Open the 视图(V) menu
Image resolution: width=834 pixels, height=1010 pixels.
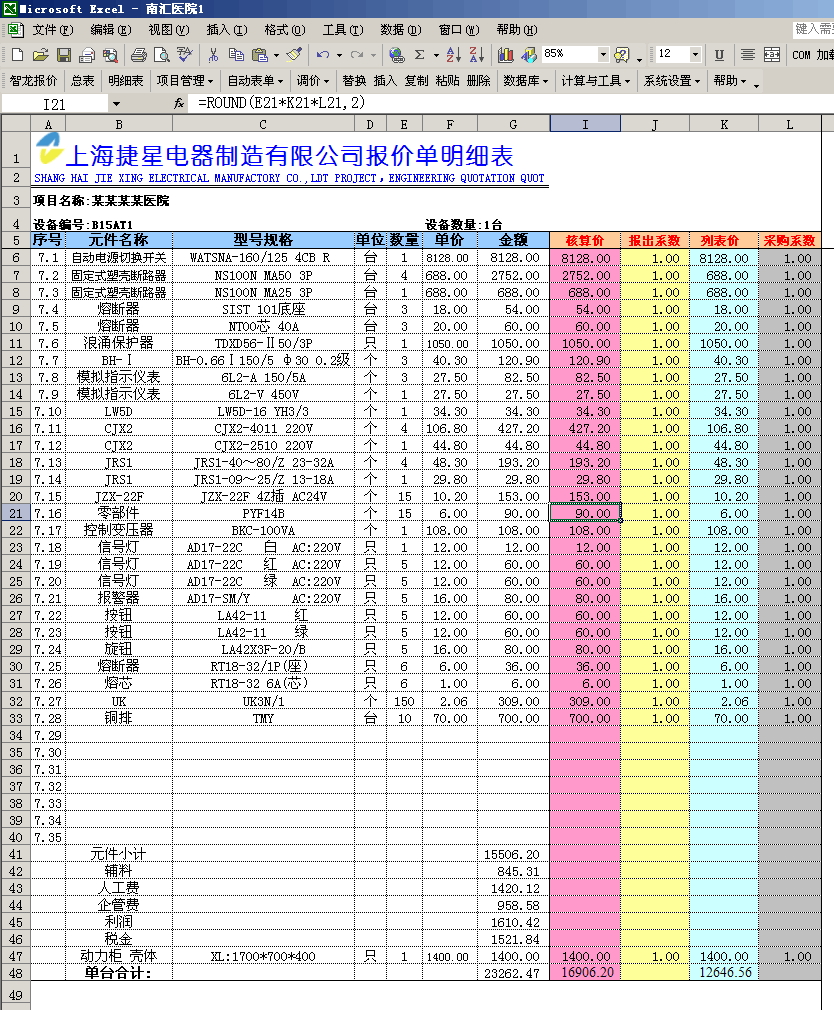(x=169, y=30)
